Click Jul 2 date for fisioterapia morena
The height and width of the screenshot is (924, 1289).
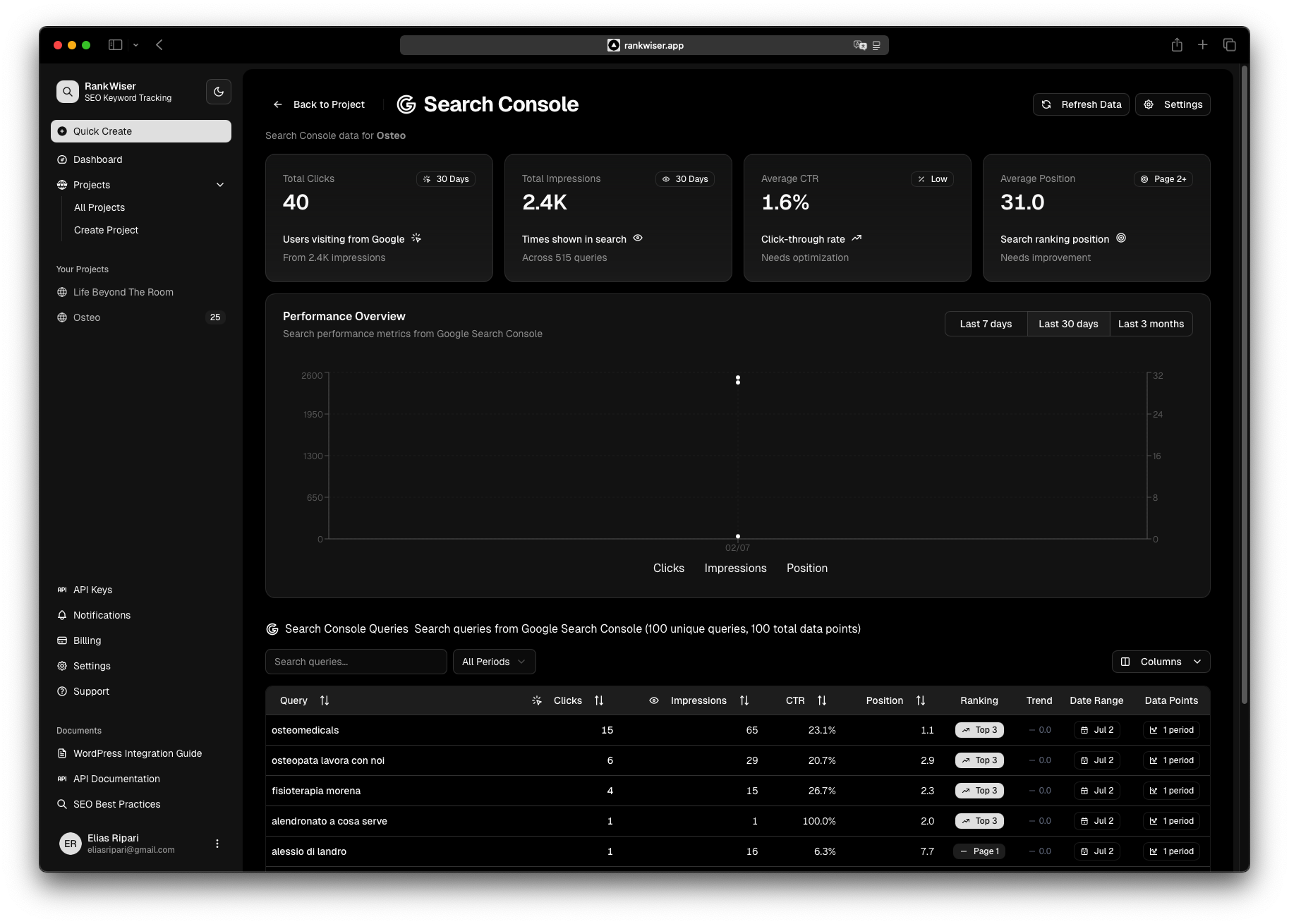pos(1096,791)
